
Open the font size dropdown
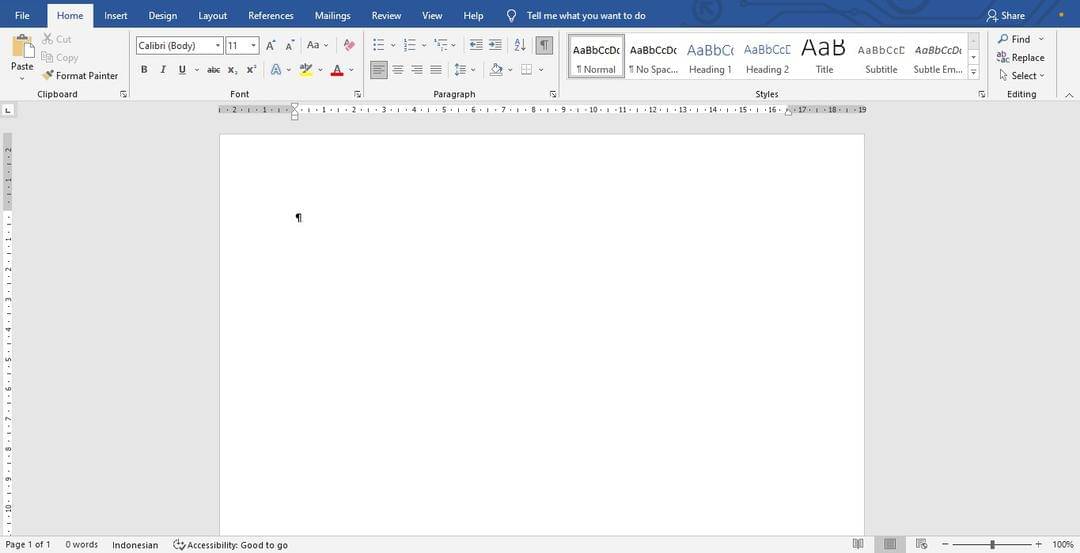[x=253, y=46]
